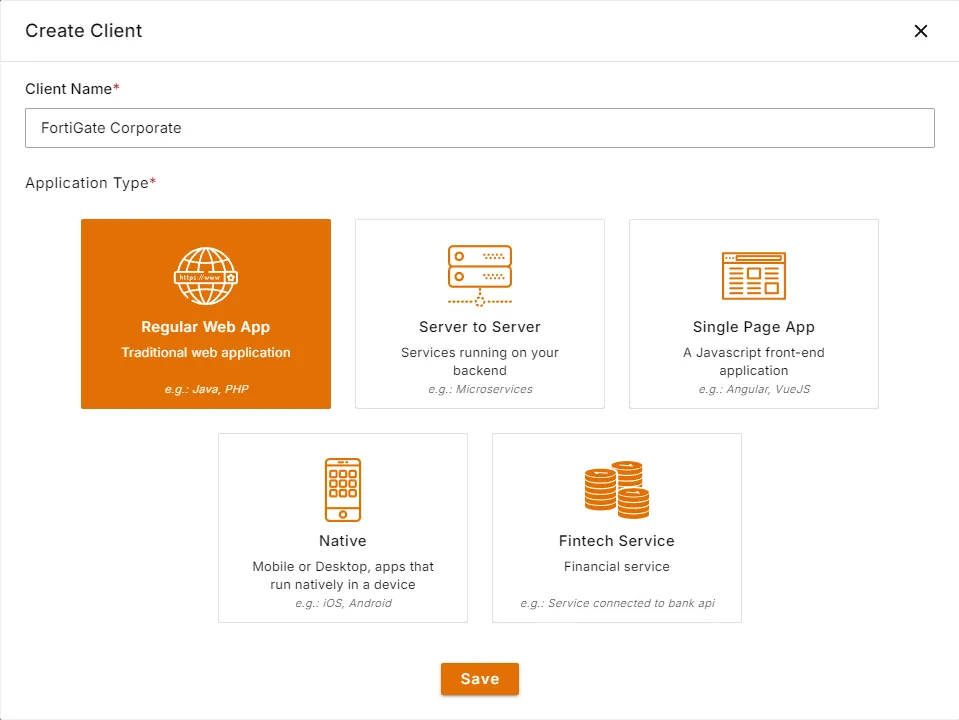Select the Server to Server application type
The image size is (959, 720).
coord(480,313)
